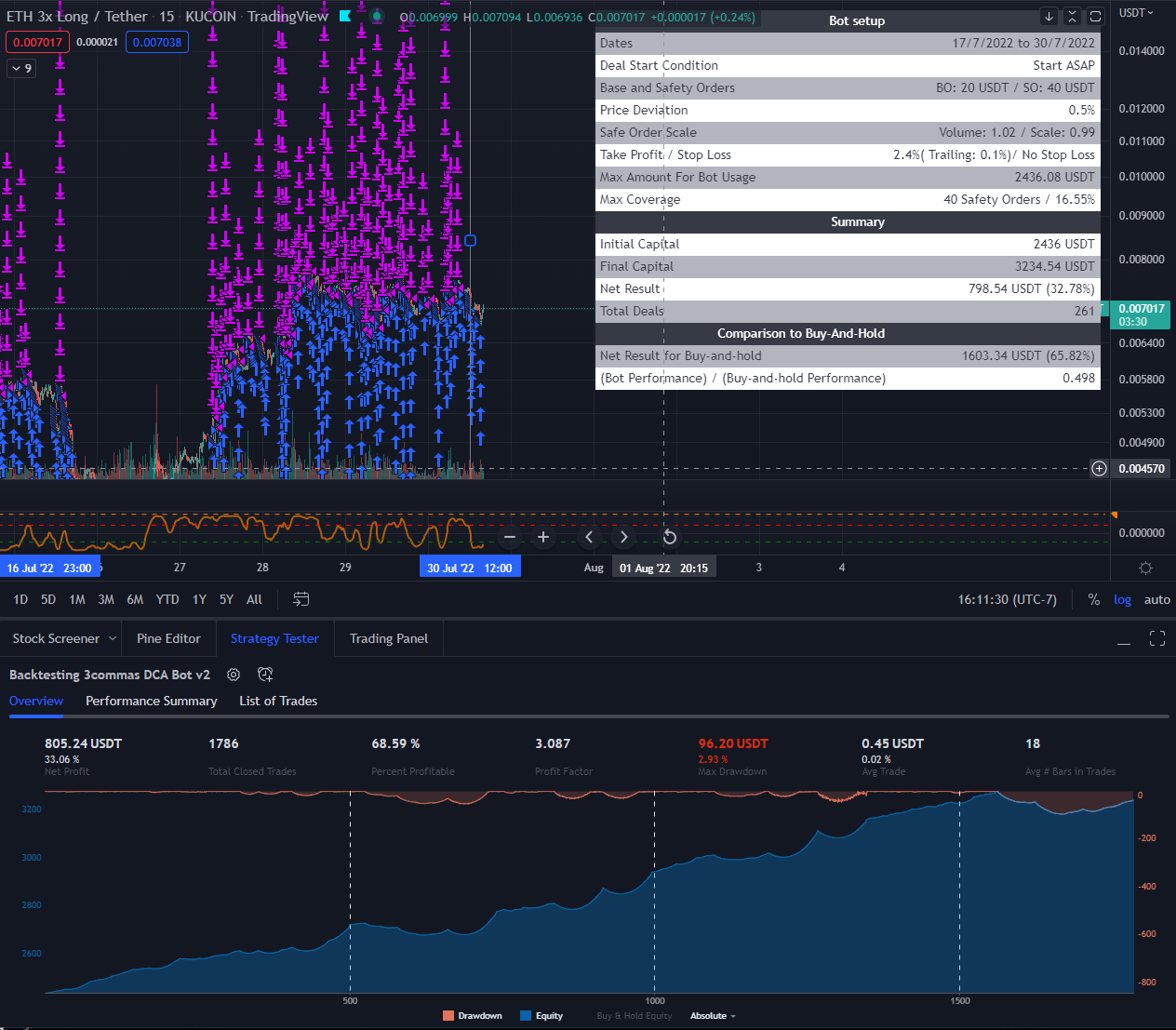Image resolution: width=1176 pixels, height=1030 pixels.
Task: Open the Pine Editor tab
Action: 168,638
